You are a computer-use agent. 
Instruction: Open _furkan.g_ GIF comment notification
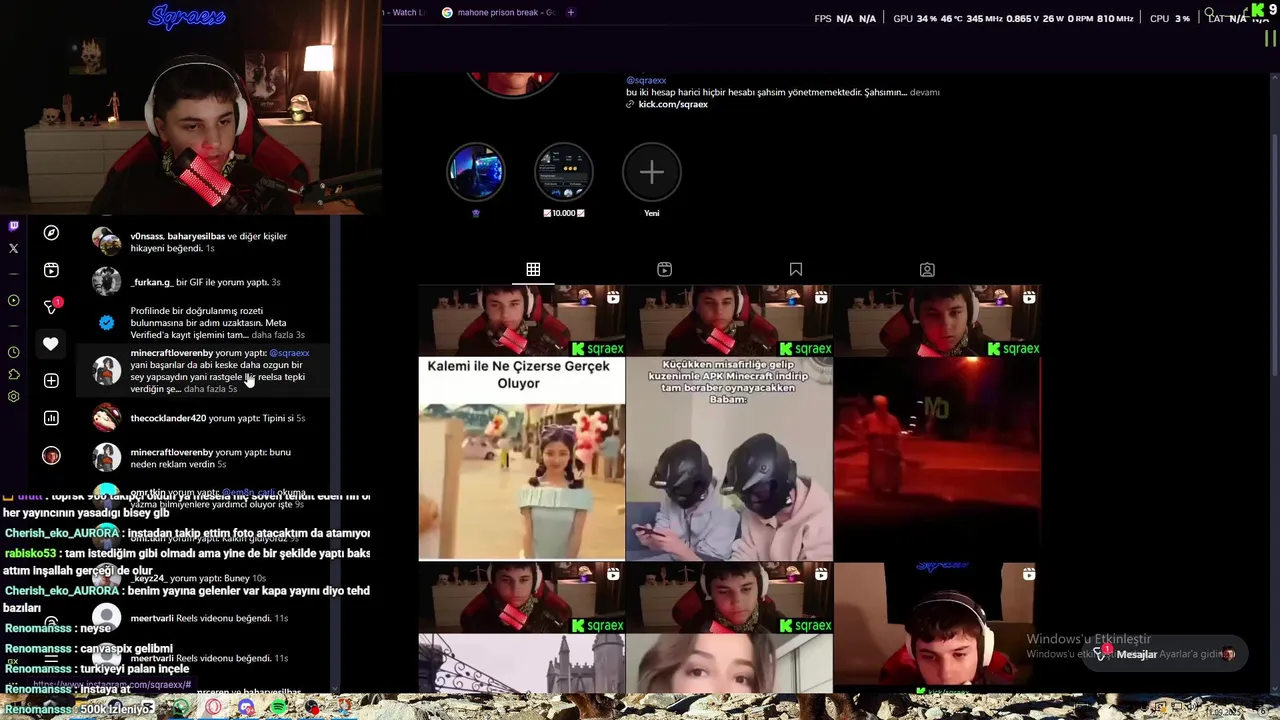tap(206, 283)
